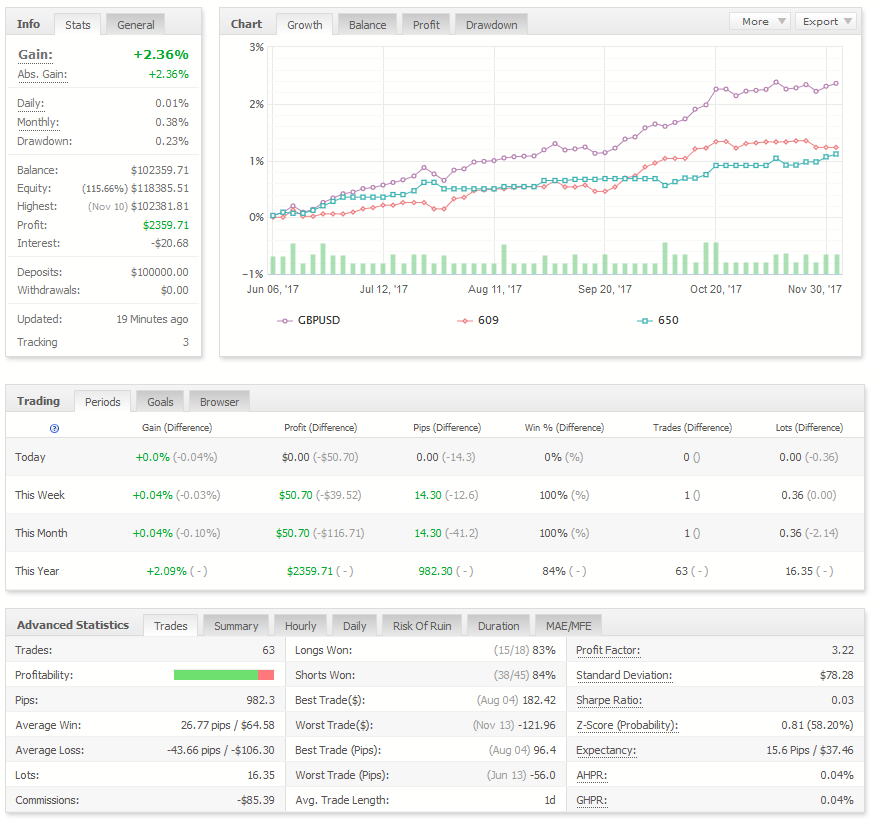
Task: Open the More dropdown menu
Action: (x=760, y=22)
